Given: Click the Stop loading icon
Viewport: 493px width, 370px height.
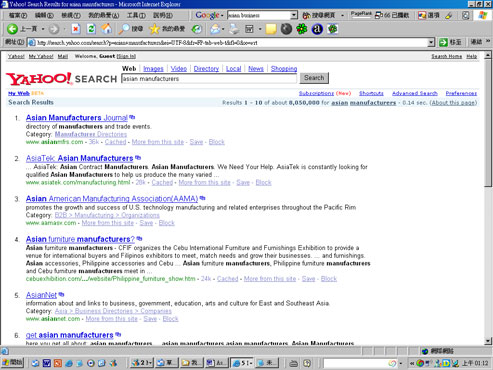Looking at the screenshot, I should coord(76,29).
